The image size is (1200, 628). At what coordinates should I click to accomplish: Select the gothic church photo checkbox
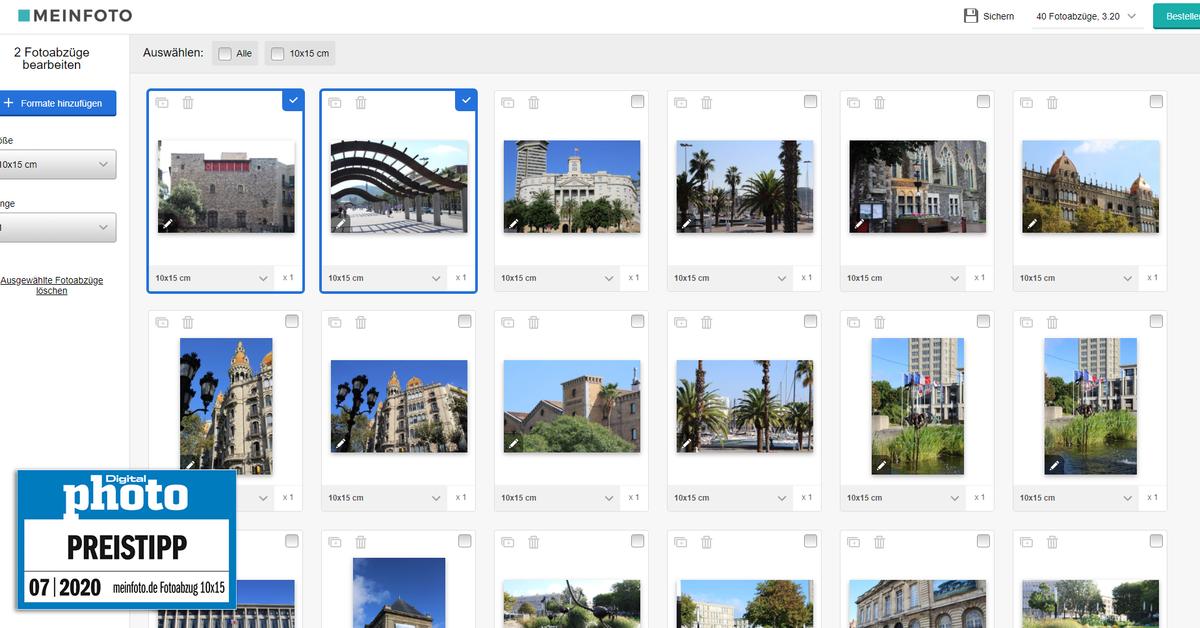pos(984,101)
